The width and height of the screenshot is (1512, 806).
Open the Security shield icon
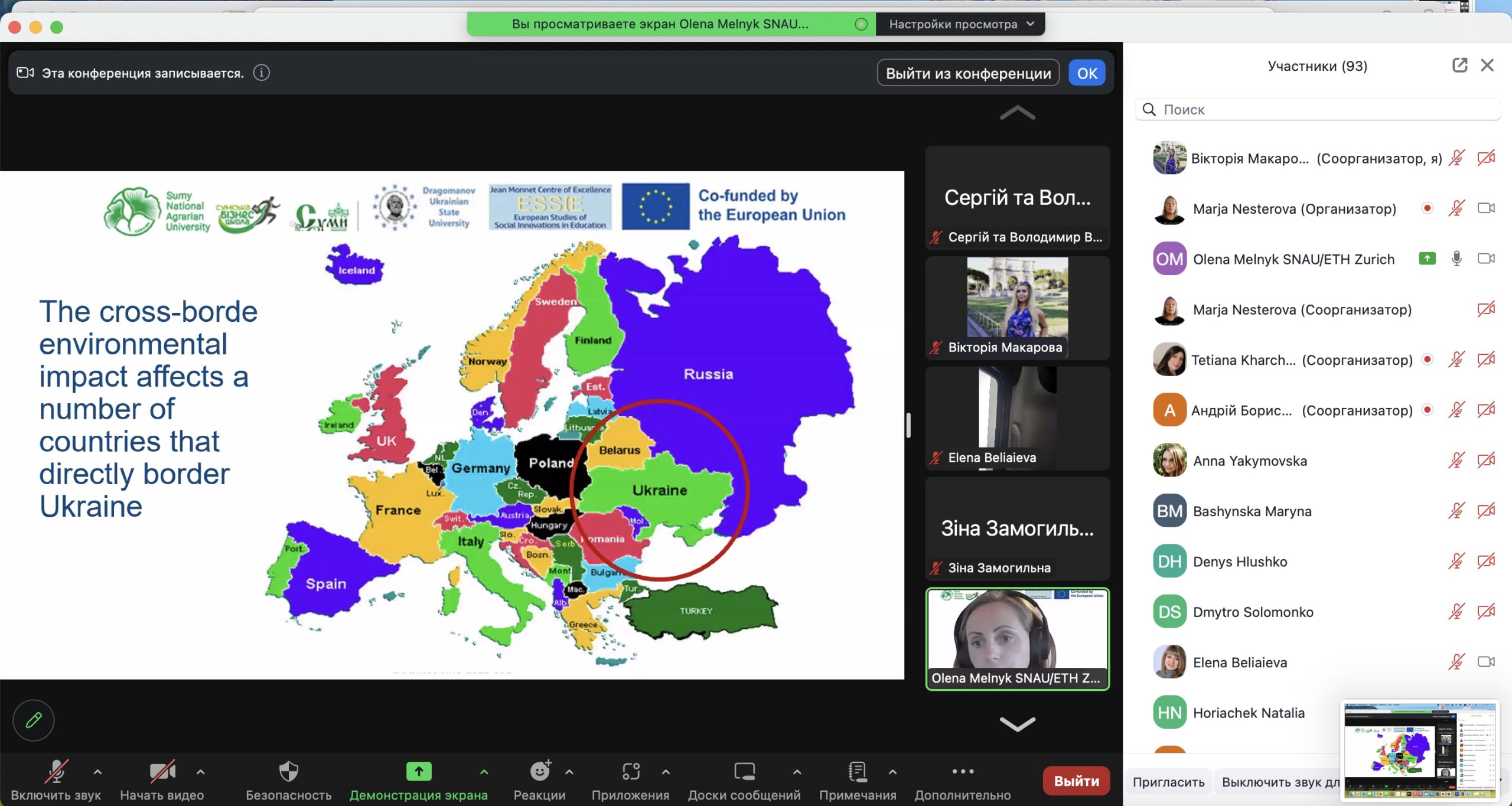tap(288, 771)
